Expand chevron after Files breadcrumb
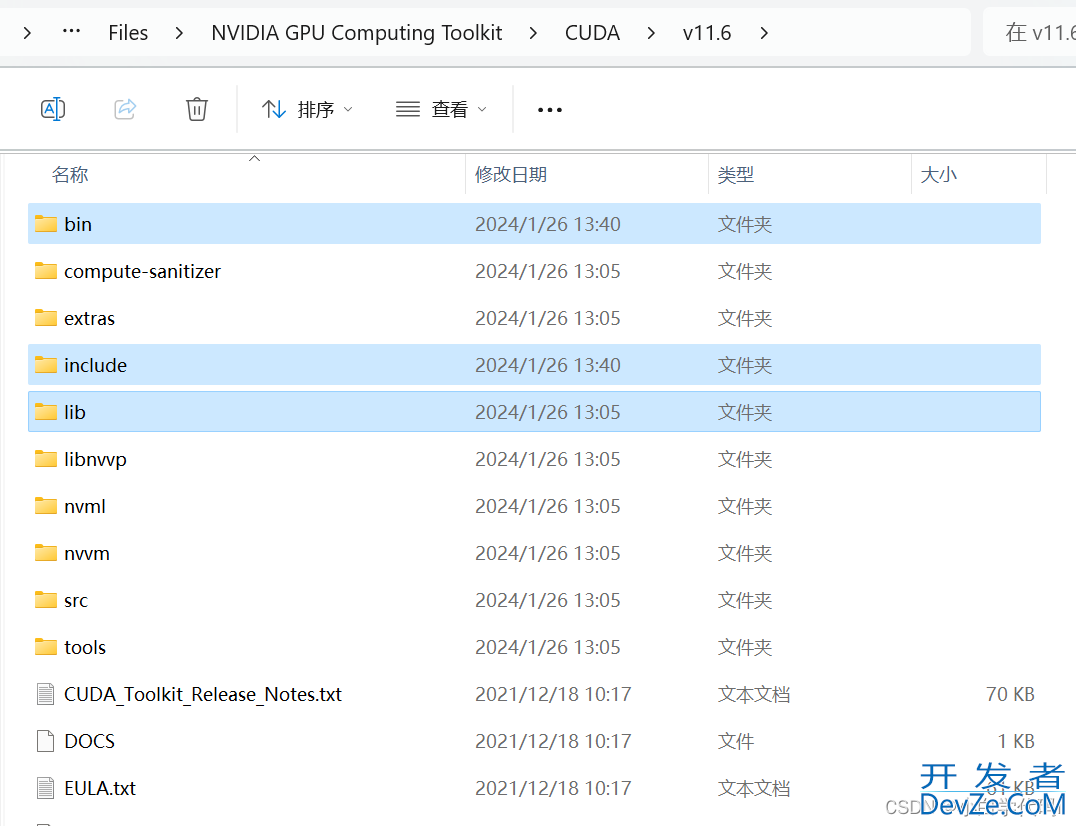The height and width of the screenshot is (826, 1076). (x=179, y=33)
